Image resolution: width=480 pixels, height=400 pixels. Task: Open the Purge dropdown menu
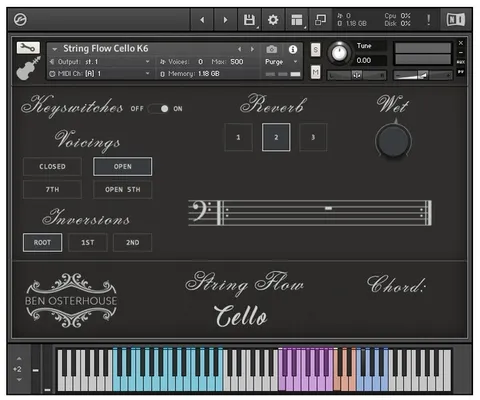click(x=281, y=62)
